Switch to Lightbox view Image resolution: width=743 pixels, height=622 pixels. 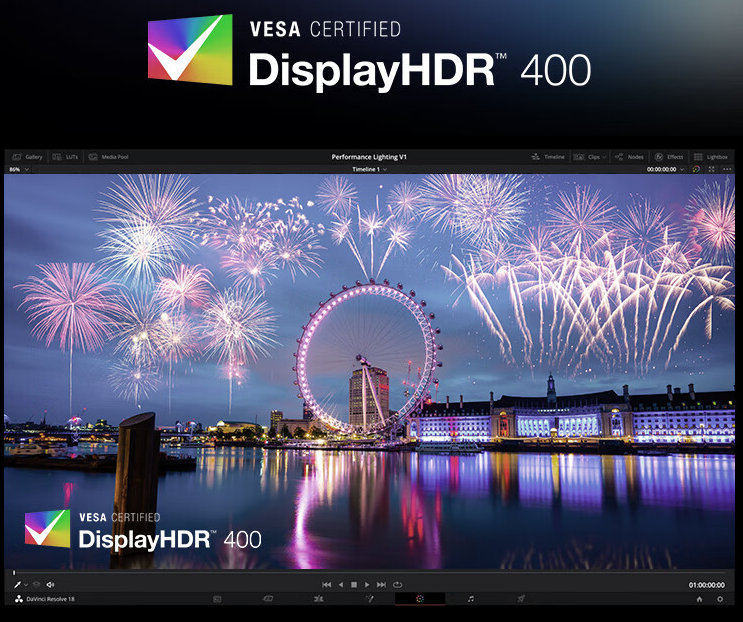click(711, 157)
